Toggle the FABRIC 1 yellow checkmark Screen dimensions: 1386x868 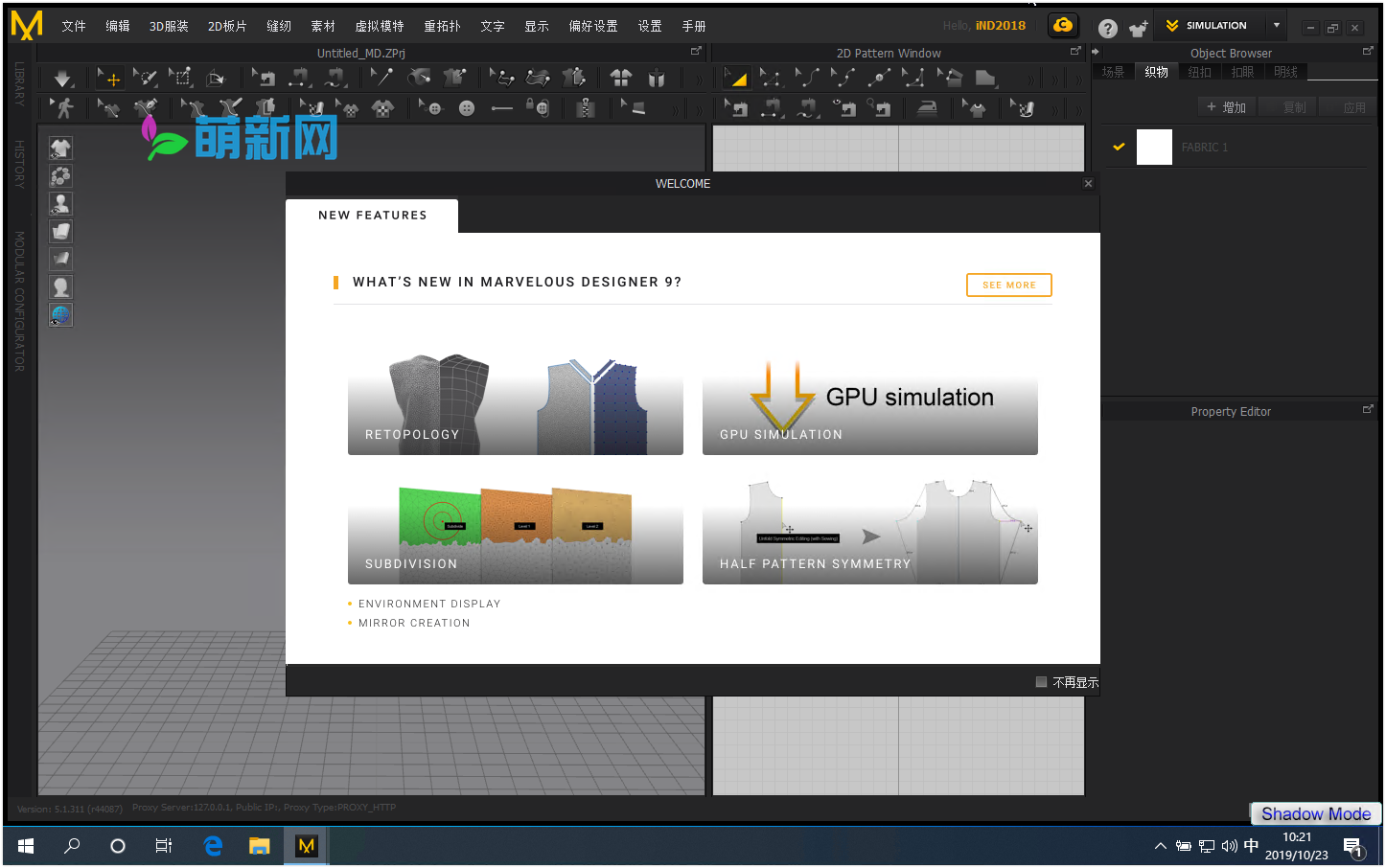pos(1119,147)
